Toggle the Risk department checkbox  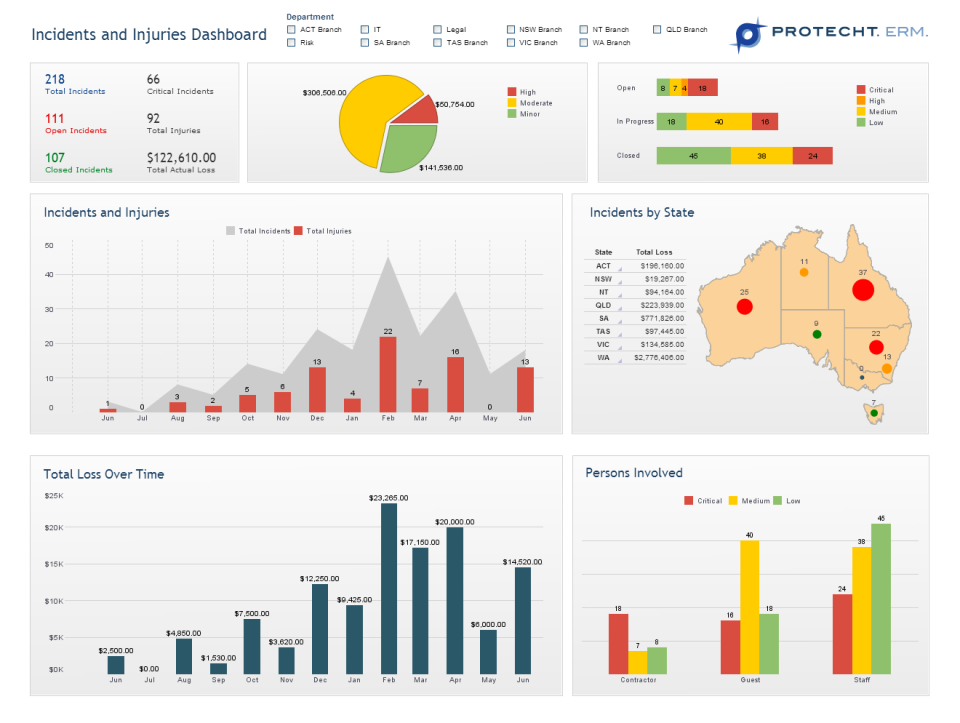291,43
